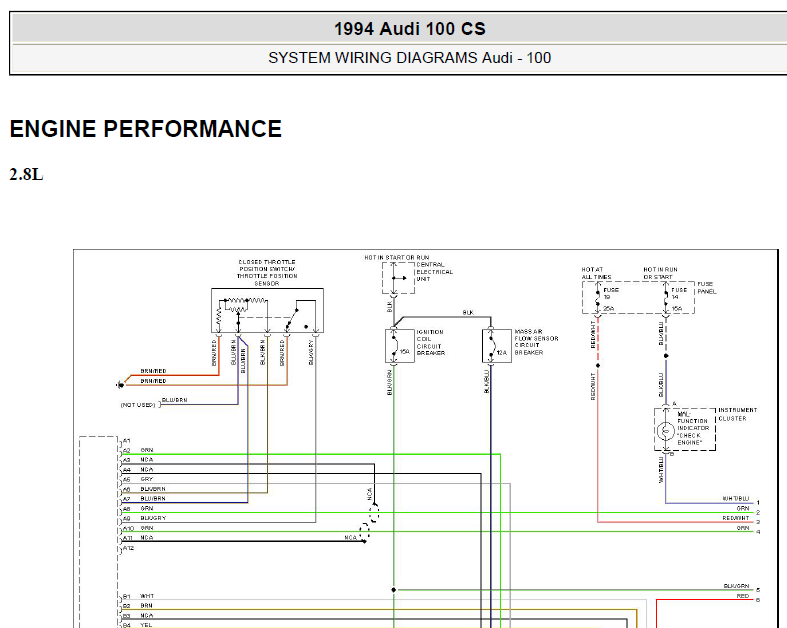Click the malfunction indicator 'CHECK ENGINE' lamp

(666, 431)
